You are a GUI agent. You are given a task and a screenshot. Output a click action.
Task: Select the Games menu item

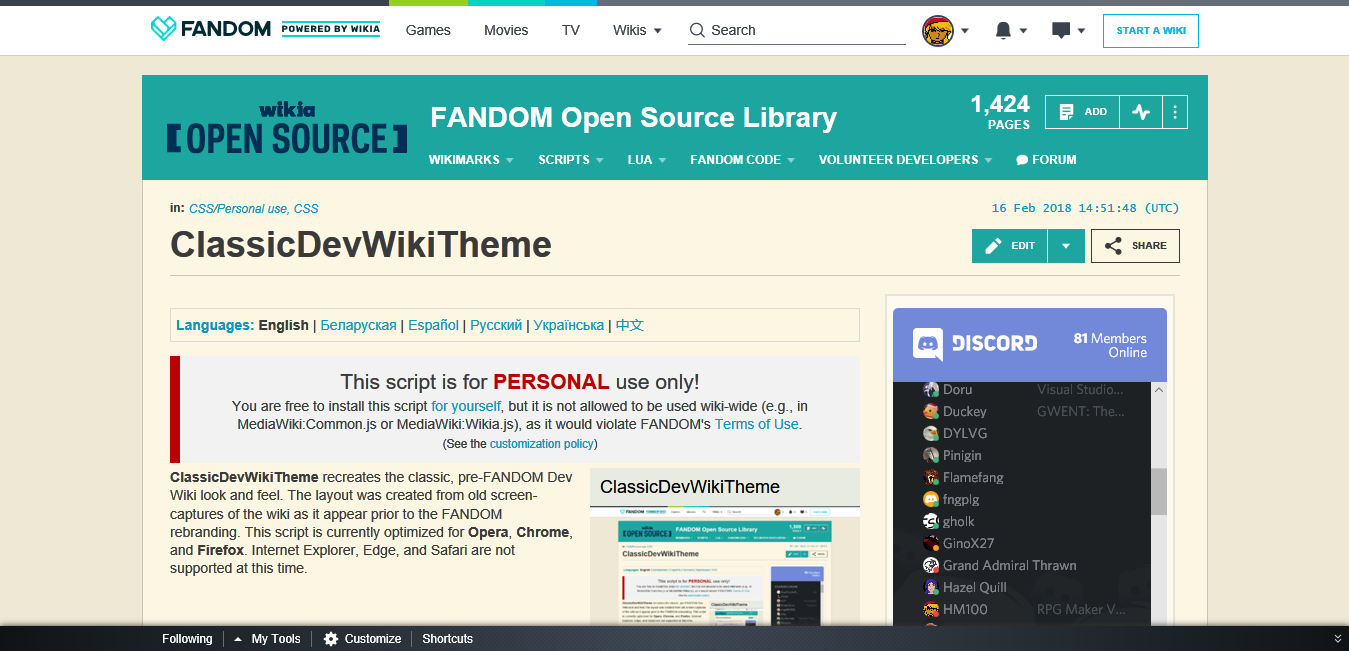pos(428,30)
